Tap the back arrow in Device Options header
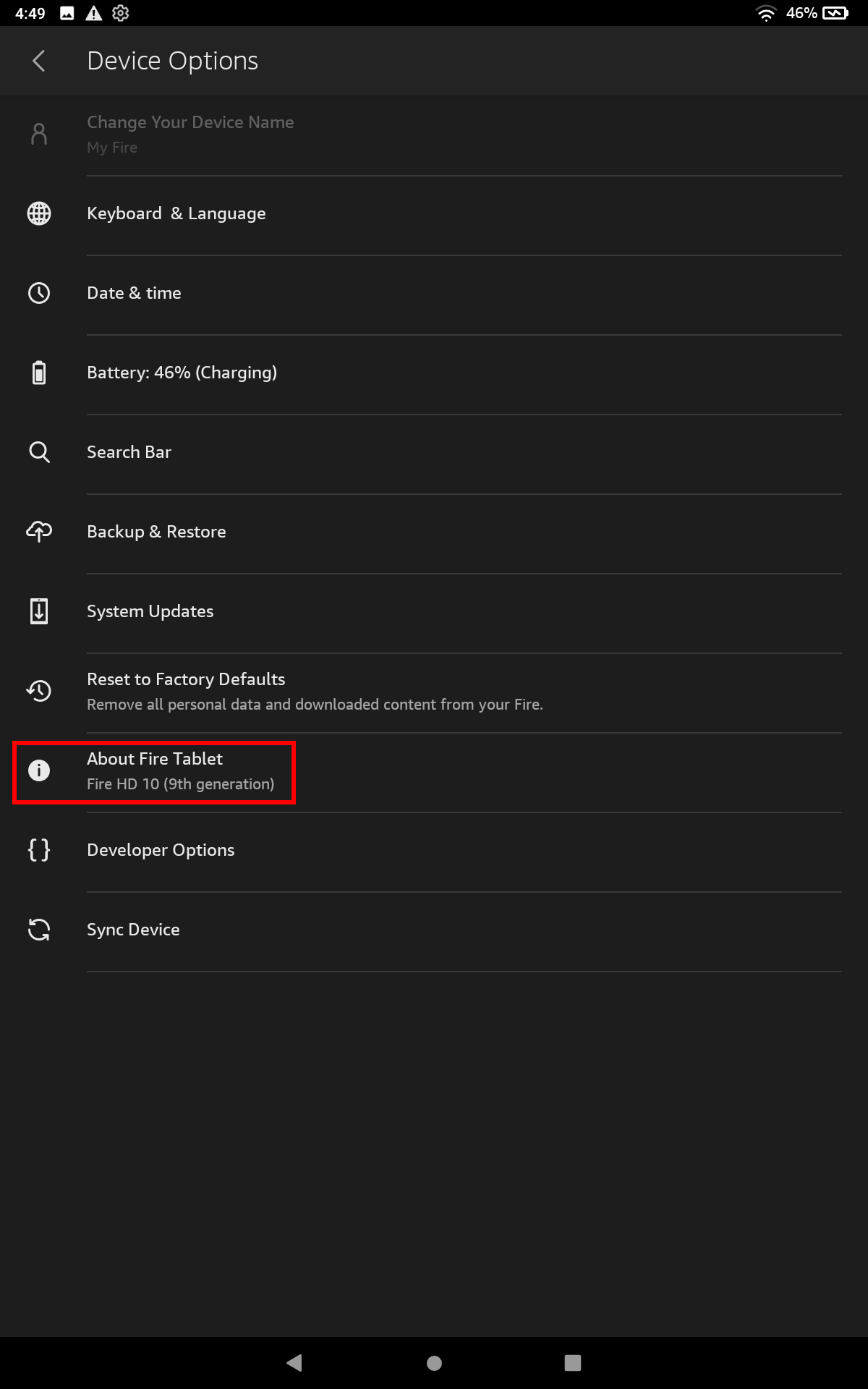This screenshot has height=1389, width=868. tap(39, 61)
